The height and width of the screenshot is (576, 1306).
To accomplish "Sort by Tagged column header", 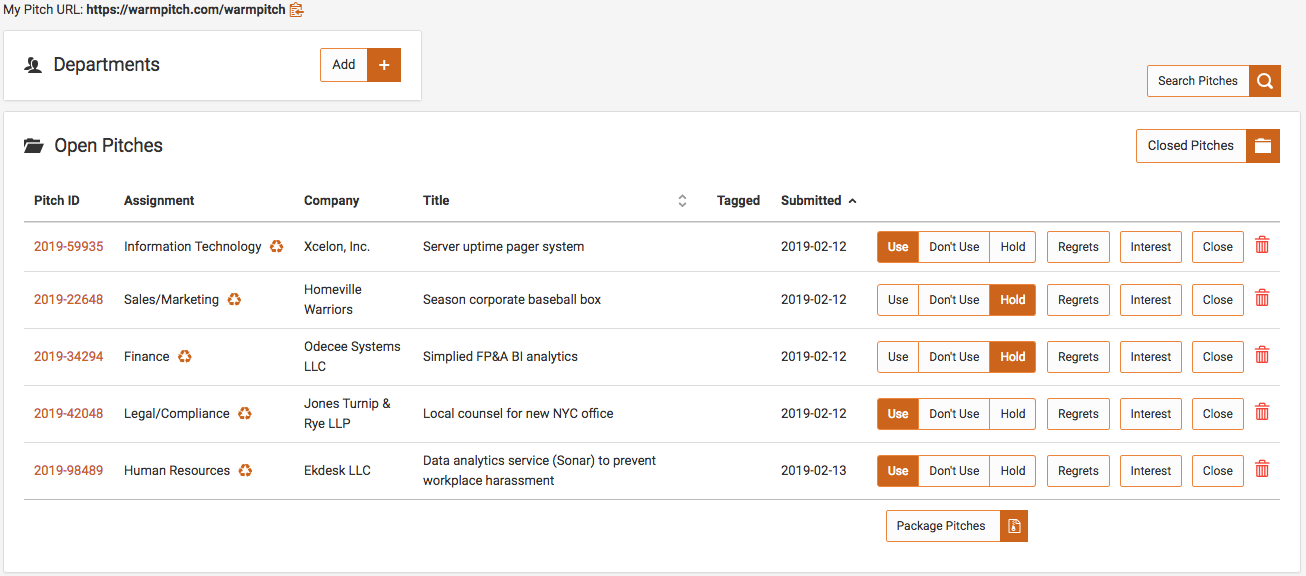I will (x=738, y=201).
